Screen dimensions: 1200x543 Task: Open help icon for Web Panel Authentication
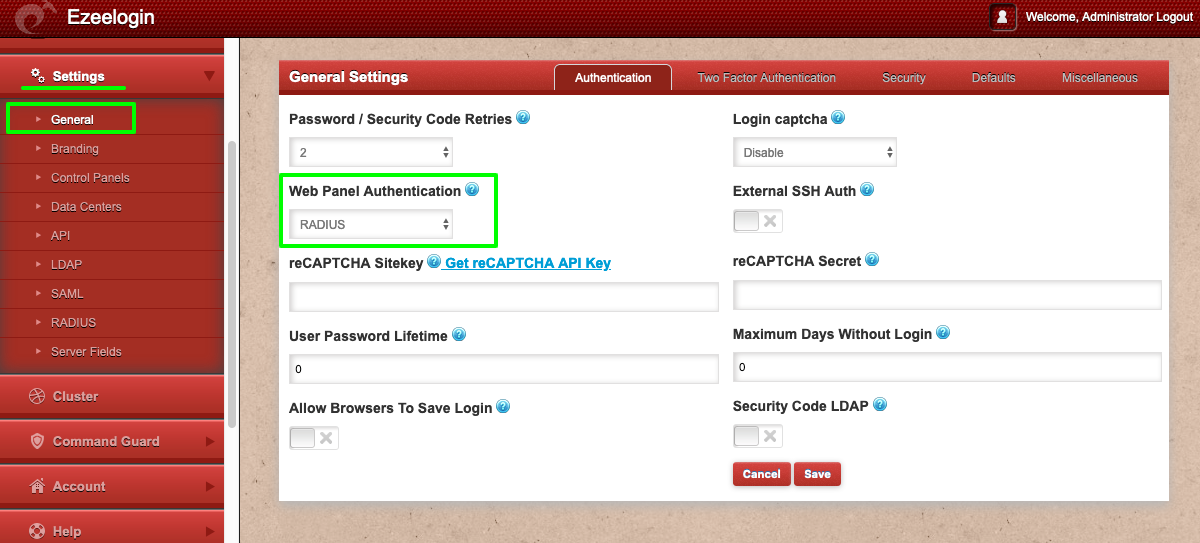pyautogui.click(x=472, y=189)
